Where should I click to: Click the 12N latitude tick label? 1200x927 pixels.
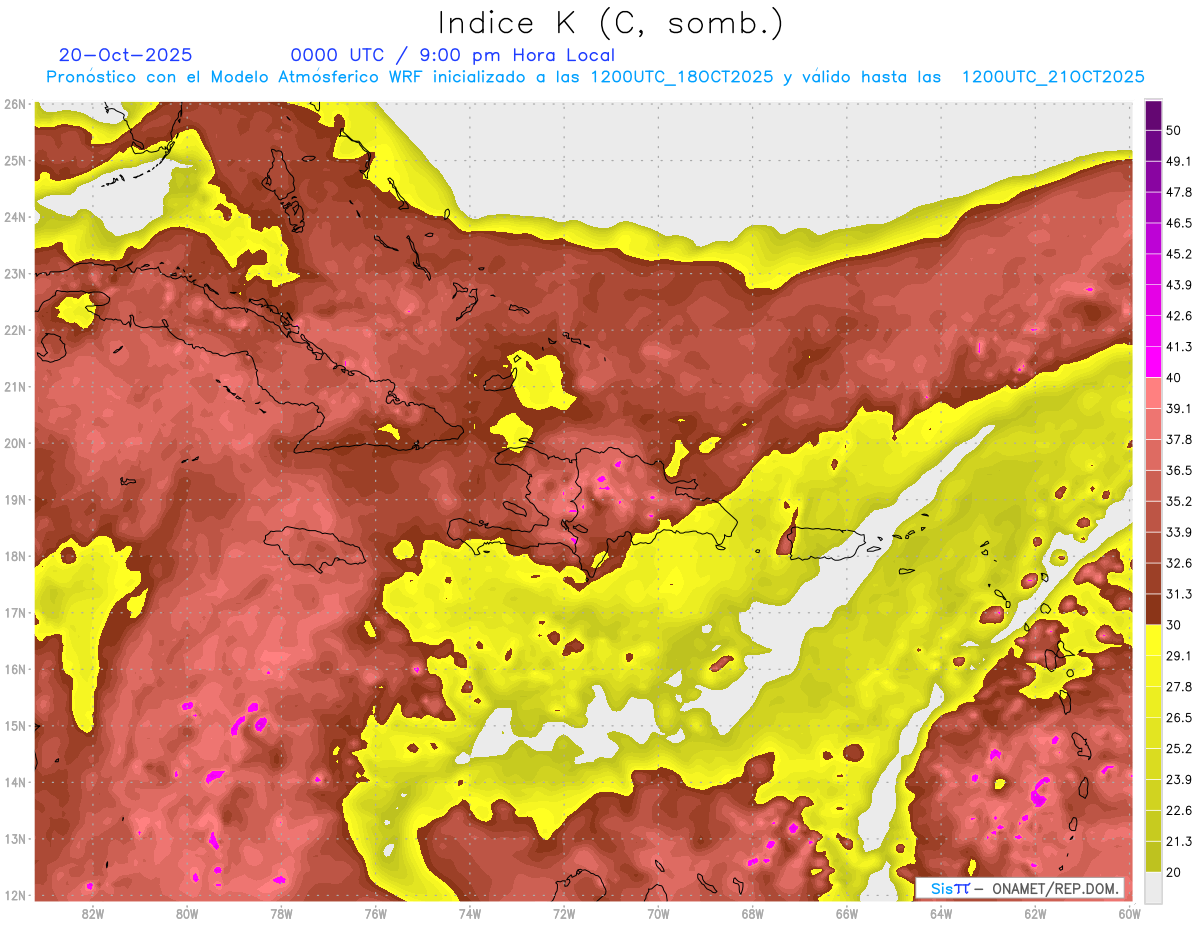pos(15,895)
